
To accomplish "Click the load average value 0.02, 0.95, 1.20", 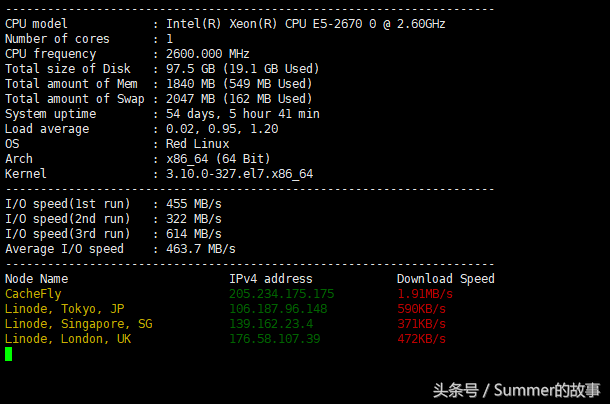I will (x=222, y=129).
